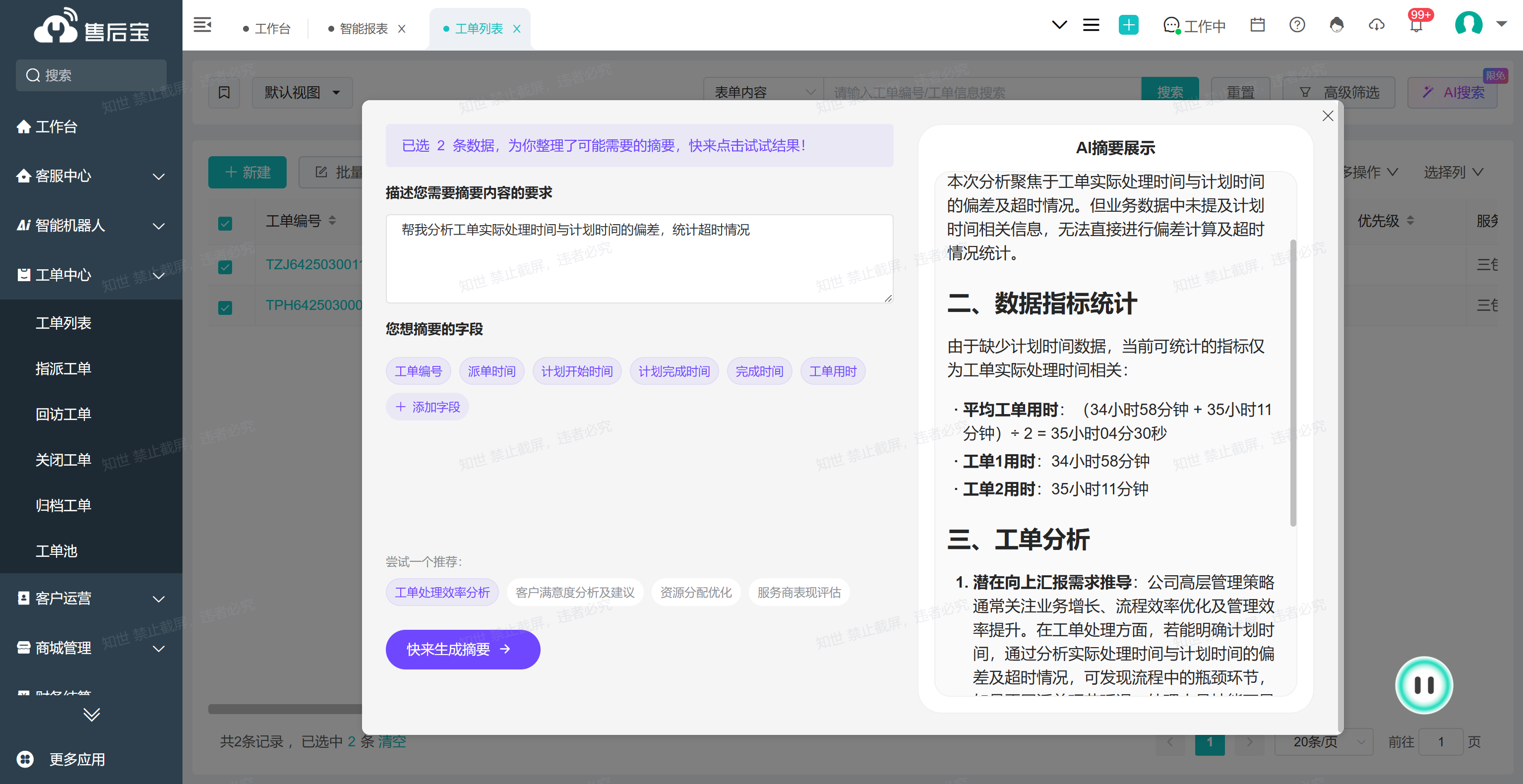
Task: Sort by 优先级 column arrows
Action: point(1410,221)
